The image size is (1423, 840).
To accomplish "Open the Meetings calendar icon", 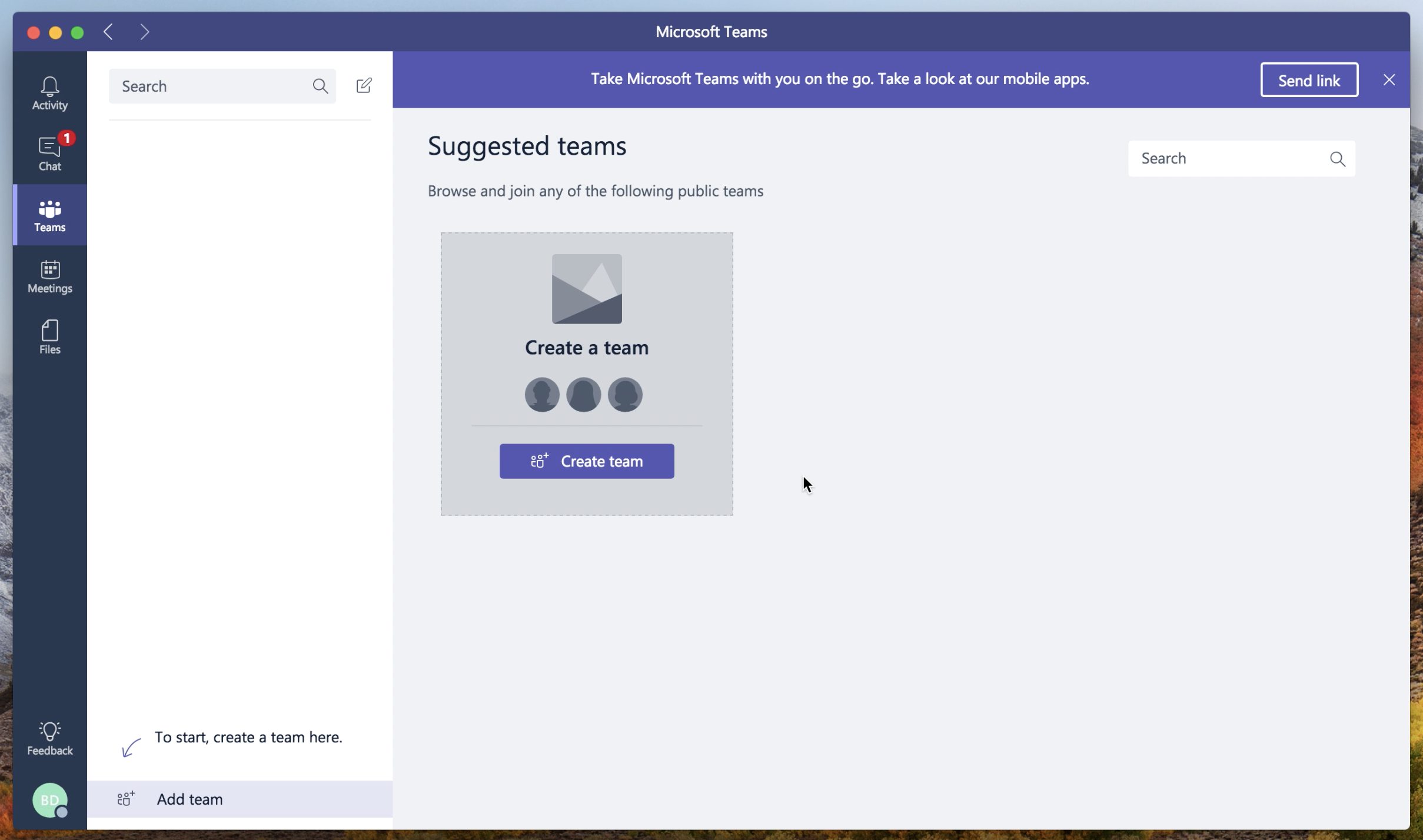I will (49, 276).
